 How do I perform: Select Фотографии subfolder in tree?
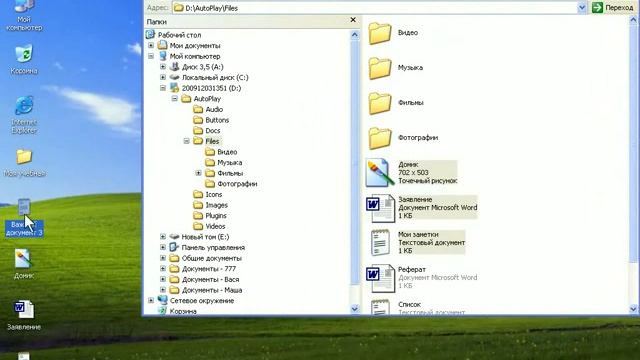(237, 184)
